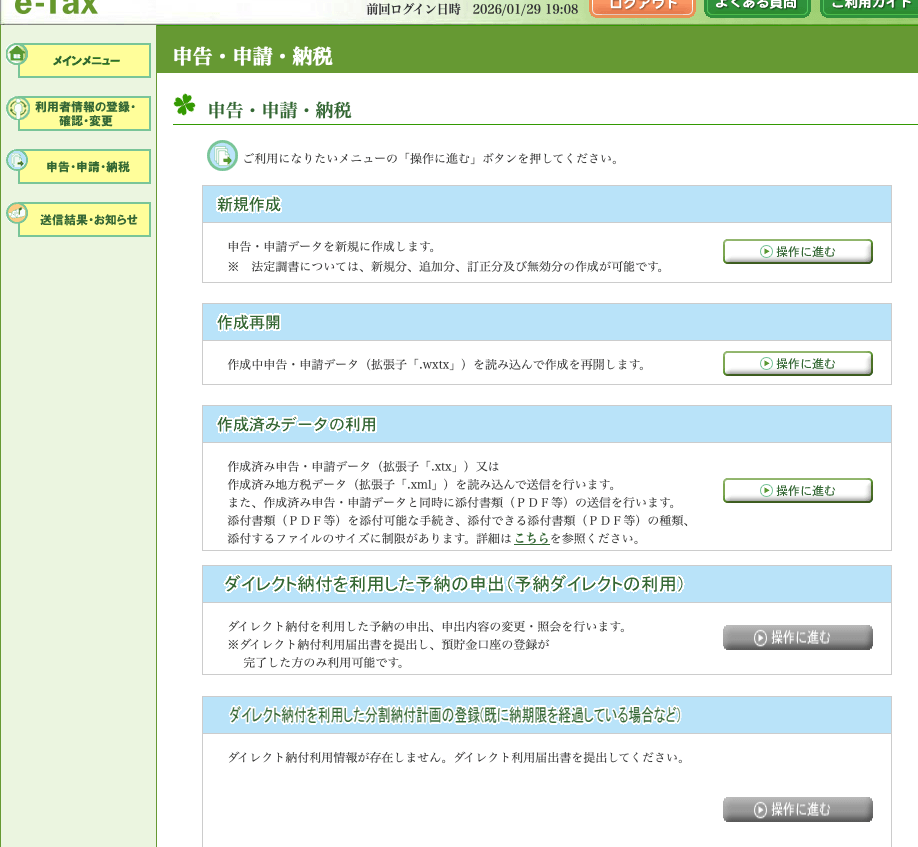Click the icon beside 送信結果・お知らせ
Screen dimensions: 918x847
(x=17, y=213)
